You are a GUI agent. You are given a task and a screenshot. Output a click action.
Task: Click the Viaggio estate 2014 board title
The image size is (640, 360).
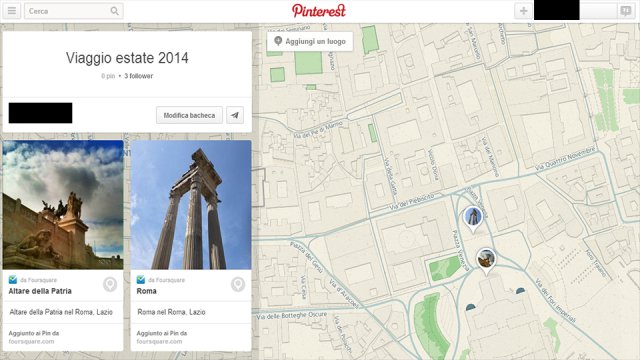[127, 58]
